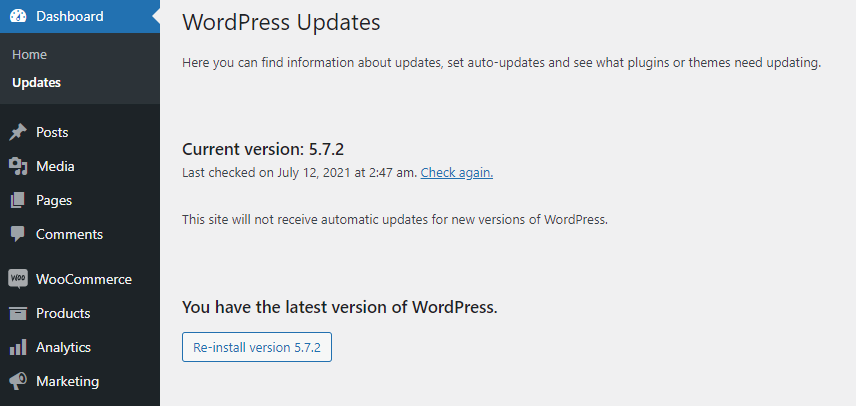Open the Posts menu
Screen dimensions: 856x406
click(52, 132)
